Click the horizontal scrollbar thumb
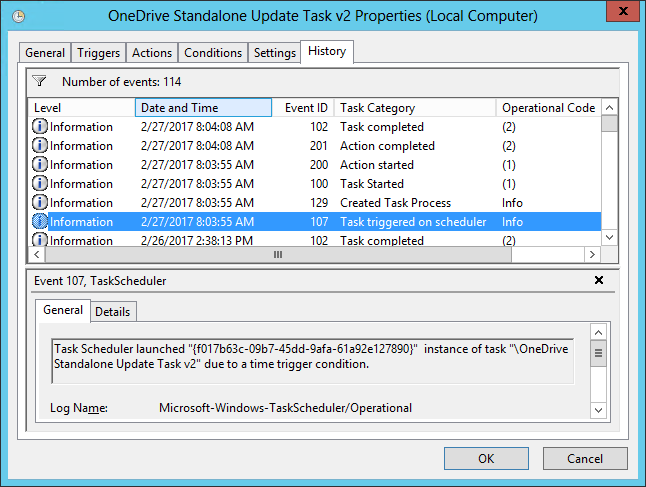The width and height of the screenshot is (646, 487). (x=278, y=254)
